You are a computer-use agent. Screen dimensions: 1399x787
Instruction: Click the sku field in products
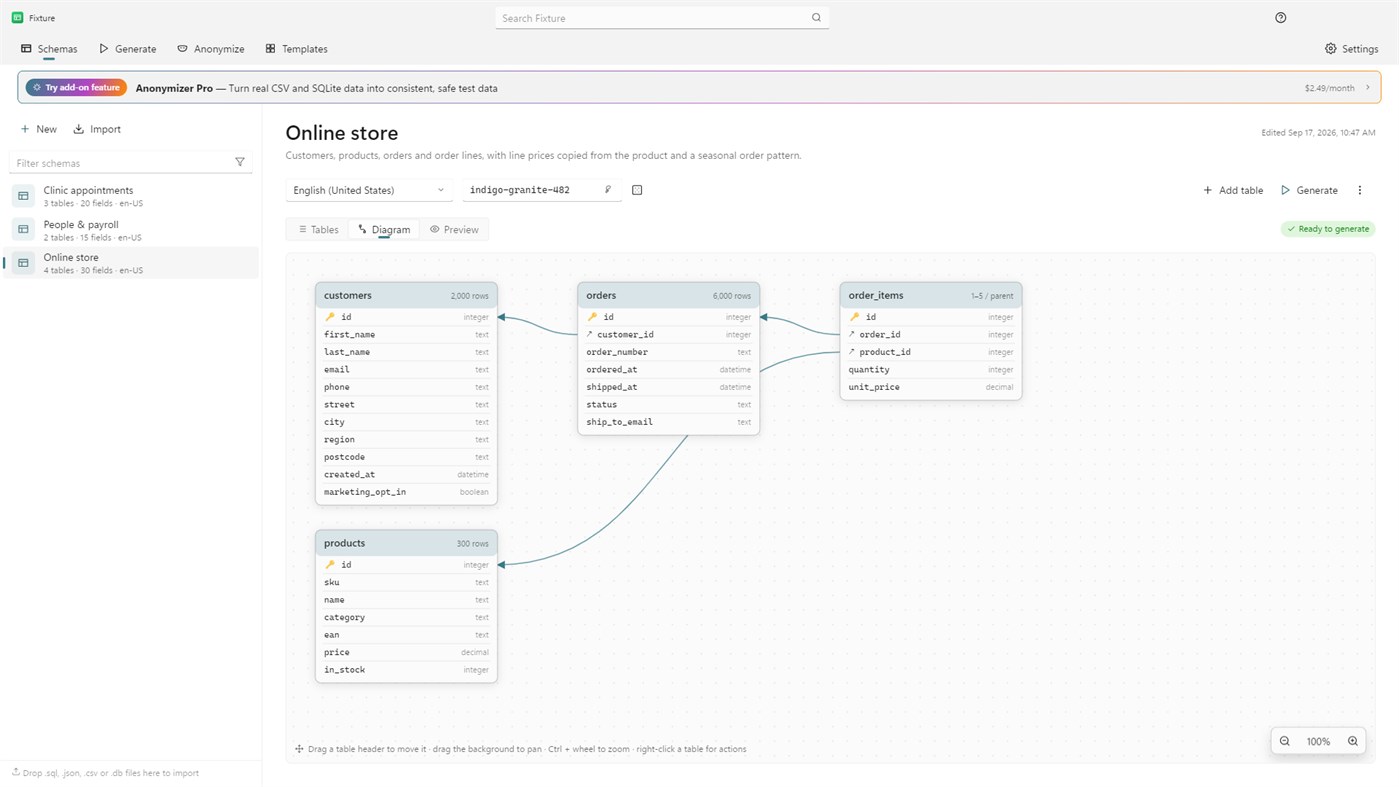click(x=406, y=582)
